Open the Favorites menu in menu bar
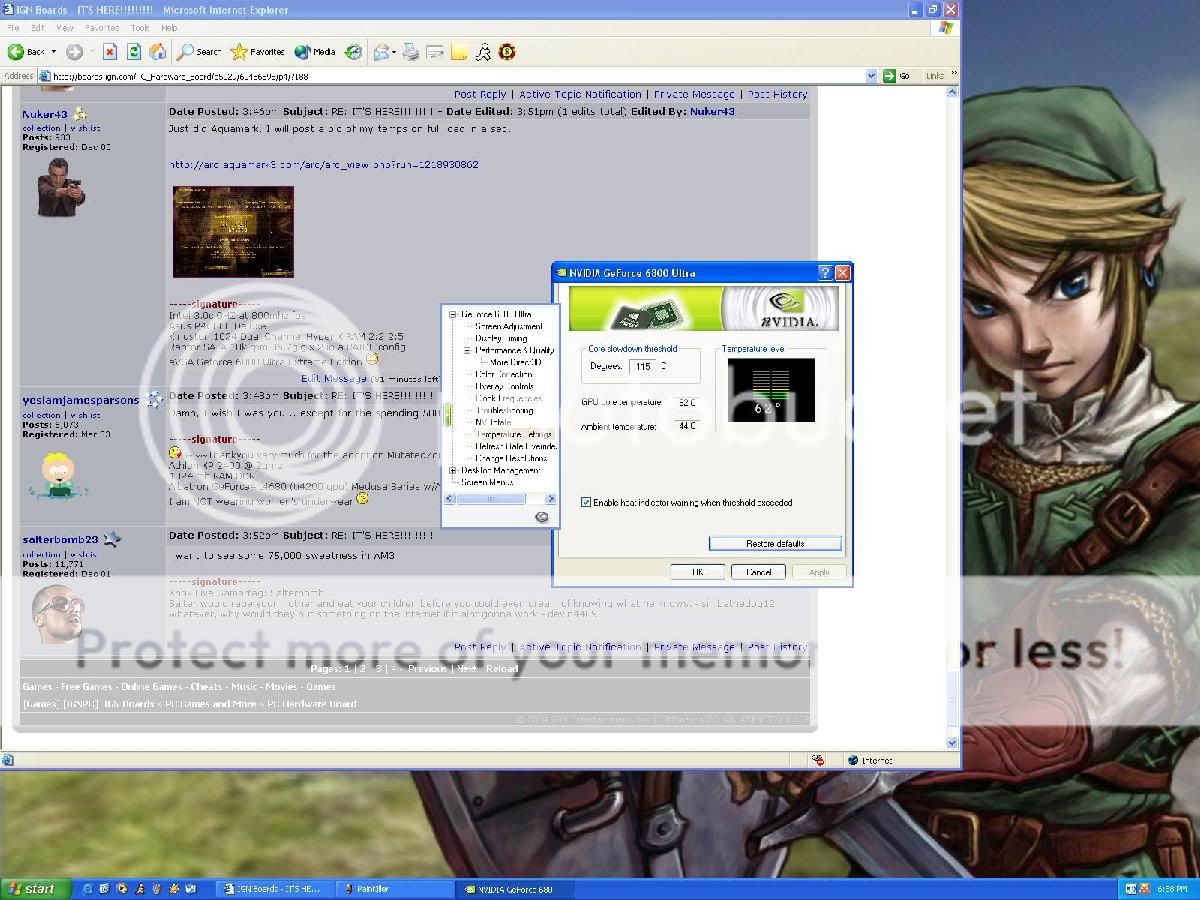Screen dimensions: 1200x900 101,28
